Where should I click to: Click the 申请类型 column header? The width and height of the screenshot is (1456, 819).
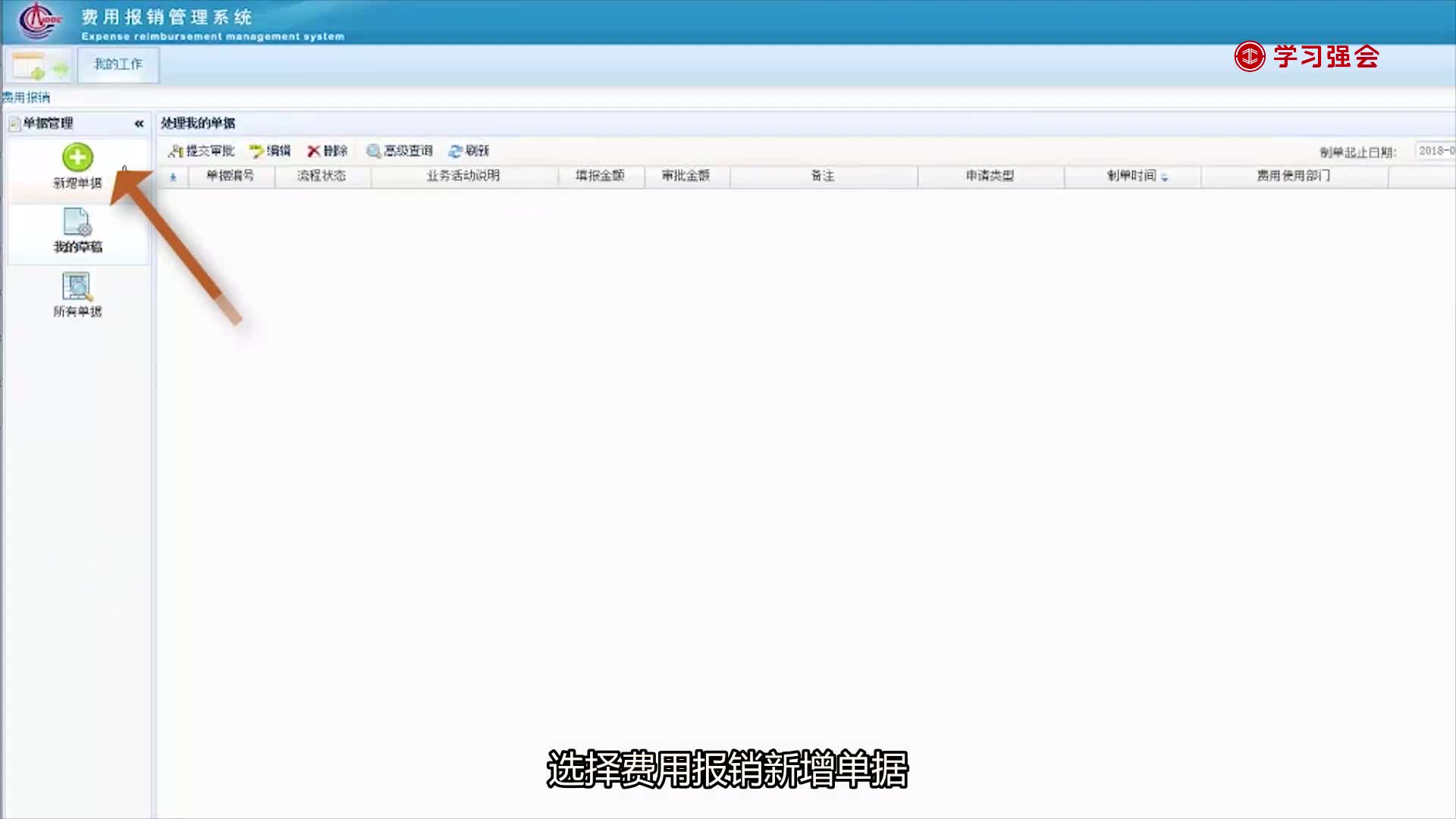pos(990,177)
